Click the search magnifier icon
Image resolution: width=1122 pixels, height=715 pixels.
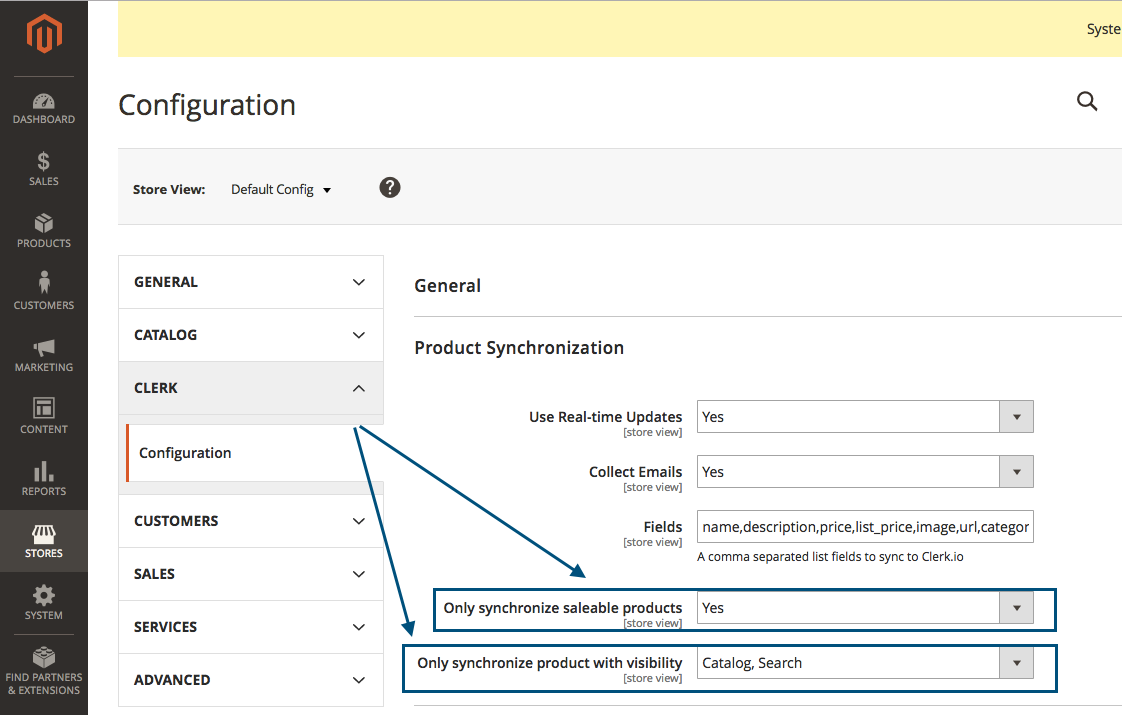pyautogui.click(x=1087, y=101)
